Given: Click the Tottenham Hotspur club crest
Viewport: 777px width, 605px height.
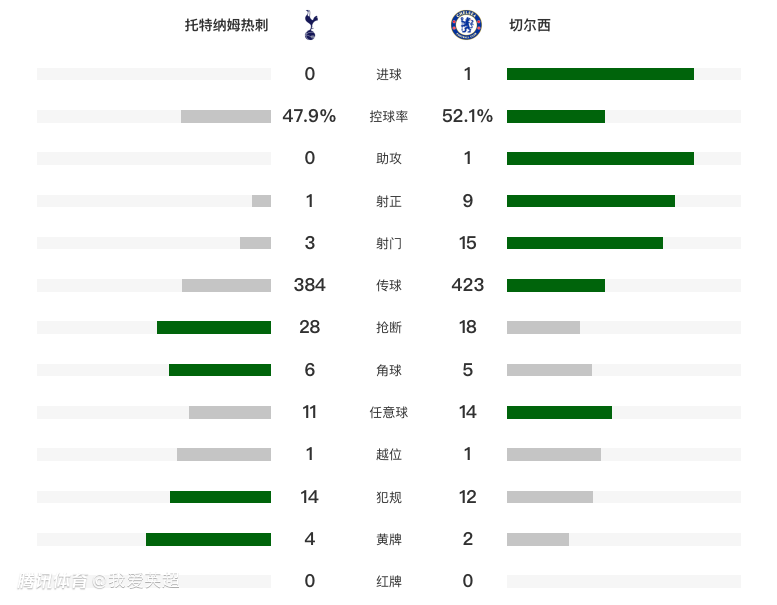Looking at the screenshot, I should click(x=310, y=25).
